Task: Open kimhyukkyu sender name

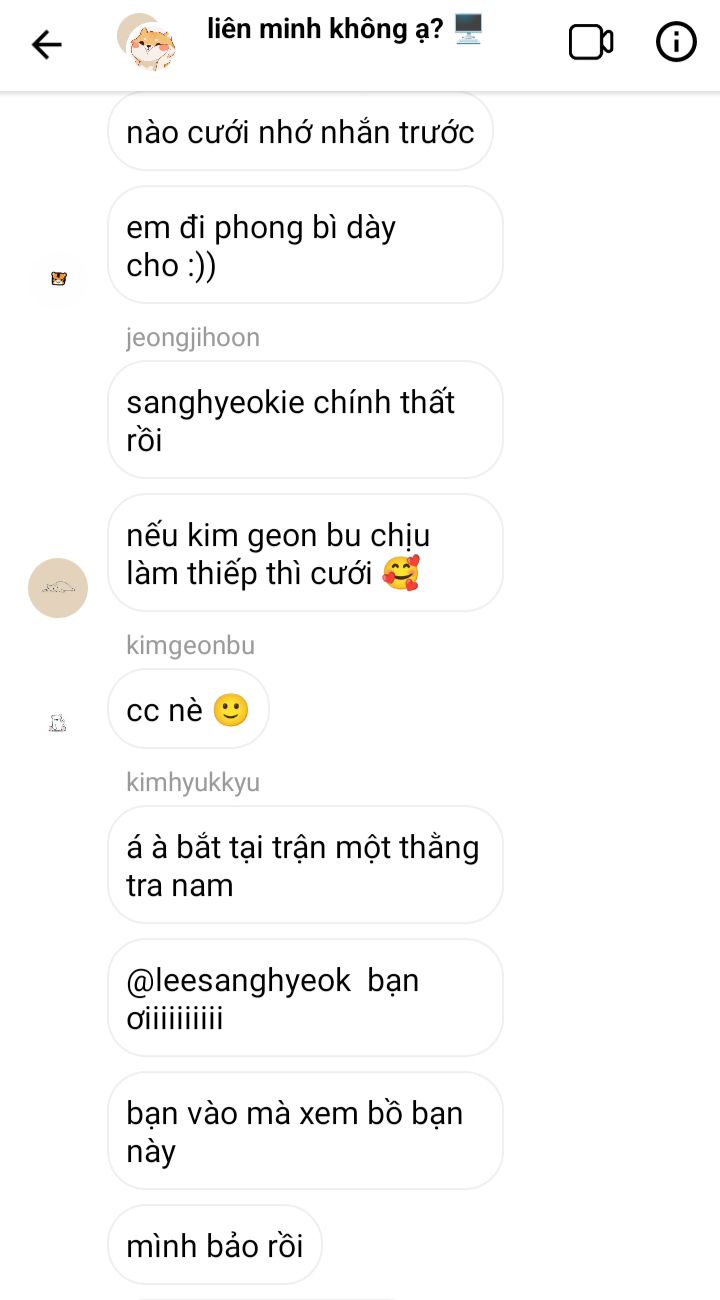Action: [x=193, y=782]
